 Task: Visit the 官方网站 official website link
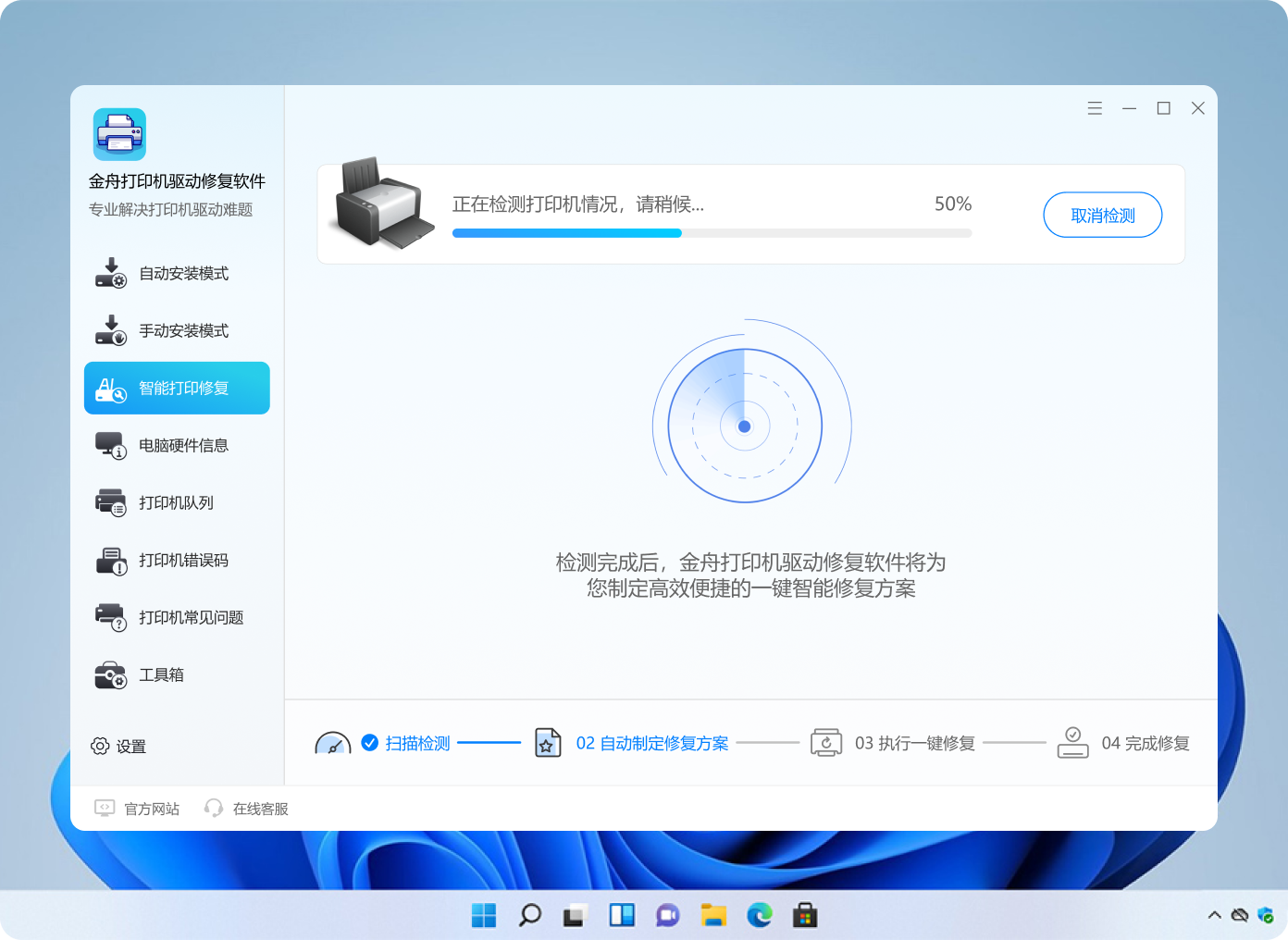click(x=137, y=808)
